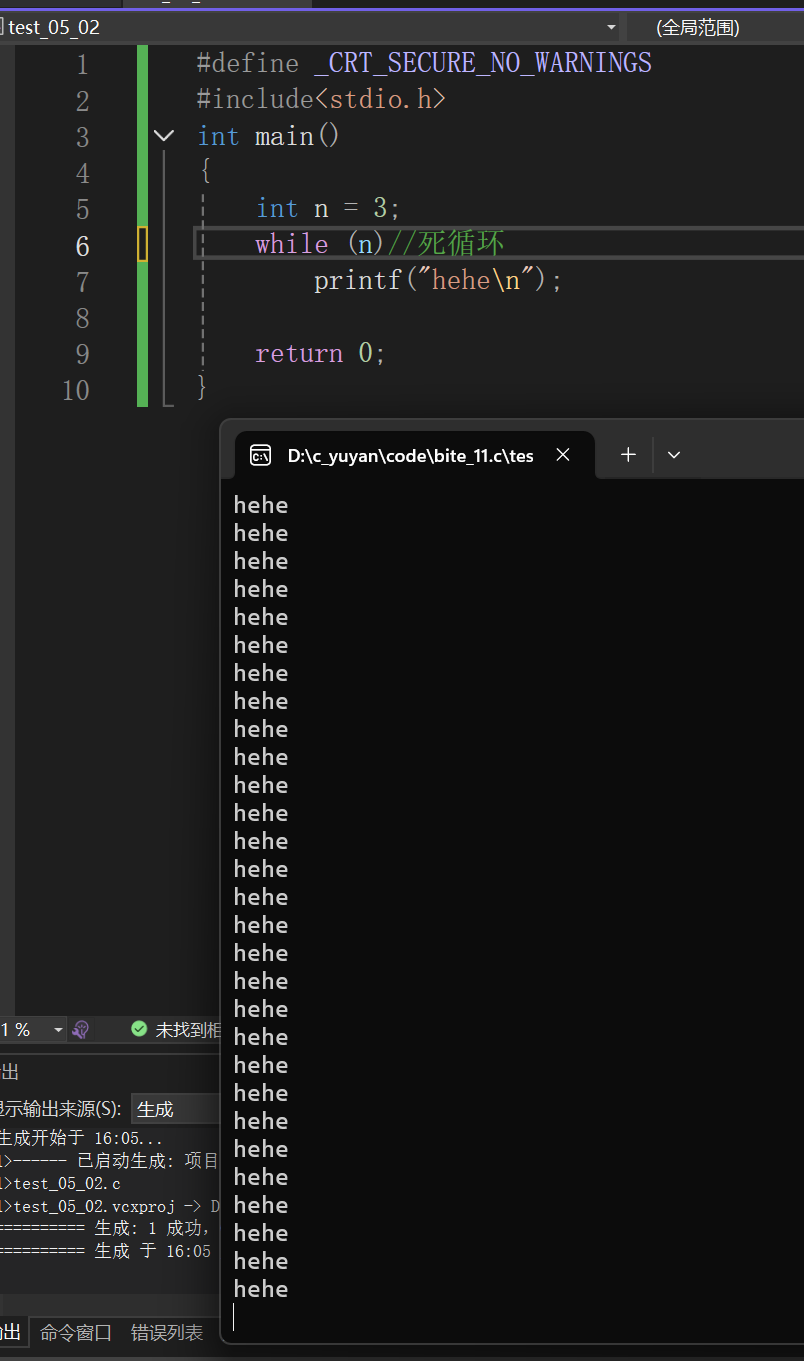Screen dimensions: 804x1361
Task: Click output line '1>test_05_02.c'
Action: click(60, 1183)
